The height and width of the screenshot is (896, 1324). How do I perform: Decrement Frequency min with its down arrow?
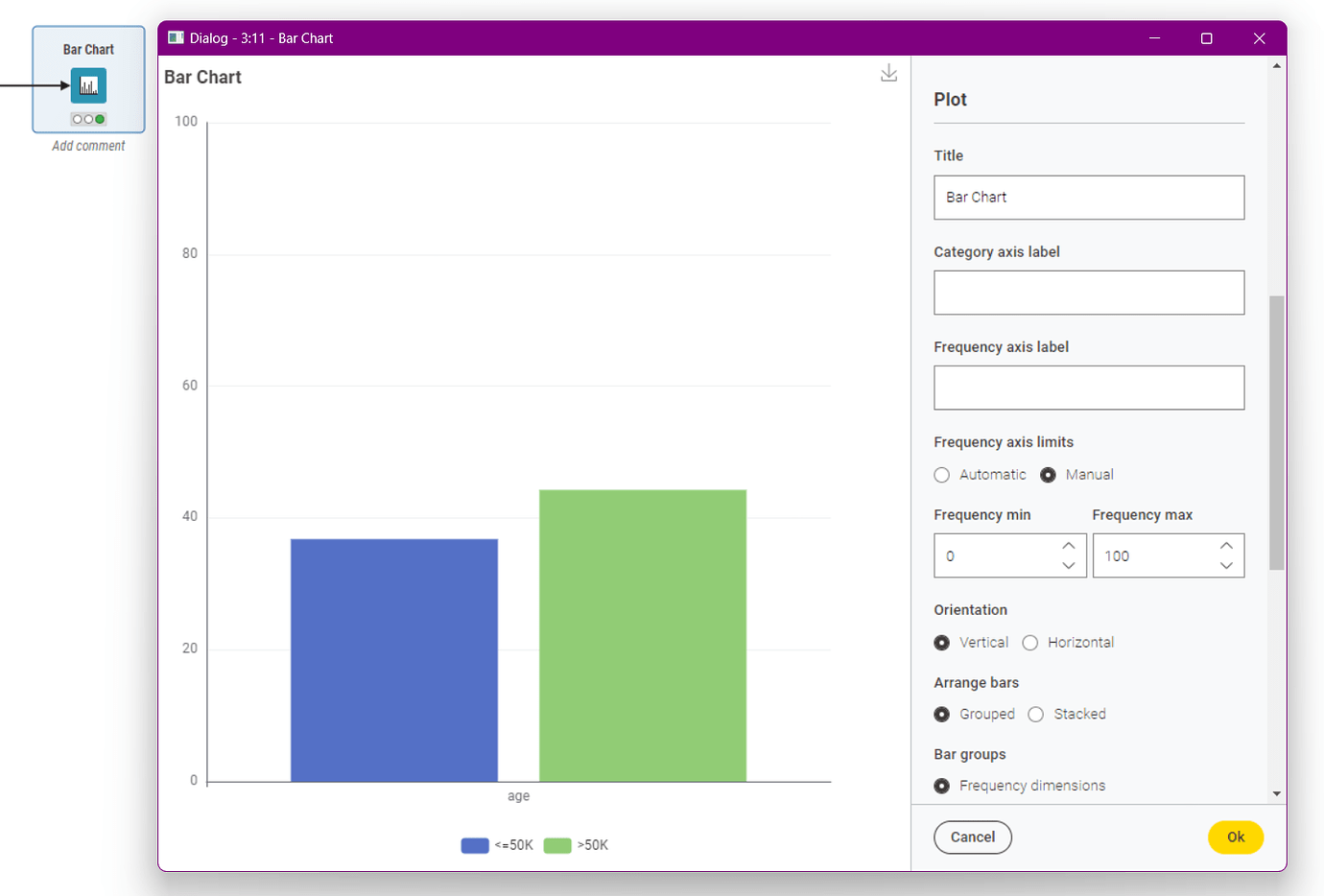point(1068,566)
